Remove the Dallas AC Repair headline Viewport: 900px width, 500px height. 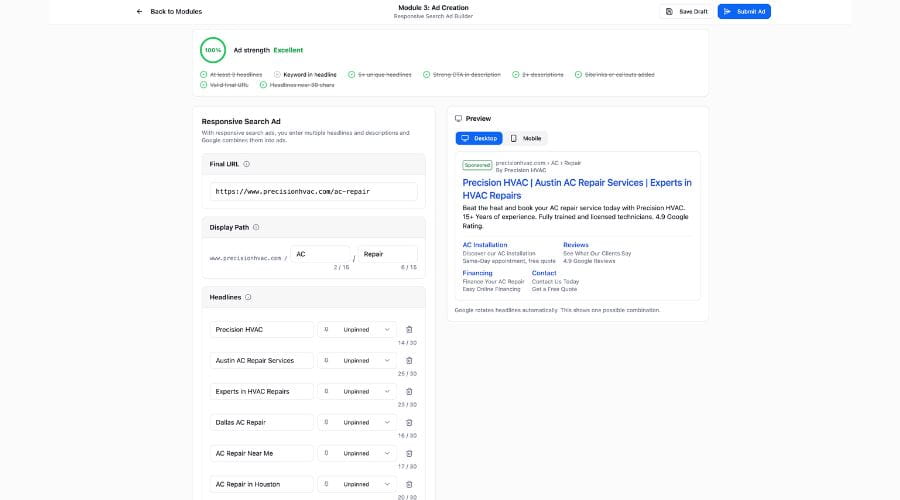click(409, 422)
